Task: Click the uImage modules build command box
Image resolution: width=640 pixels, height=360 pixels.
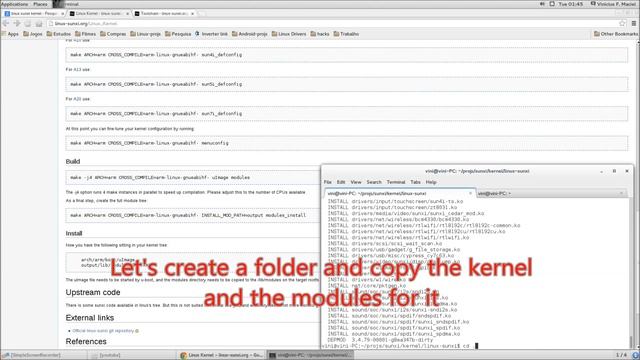Action: tap(193, 178)
